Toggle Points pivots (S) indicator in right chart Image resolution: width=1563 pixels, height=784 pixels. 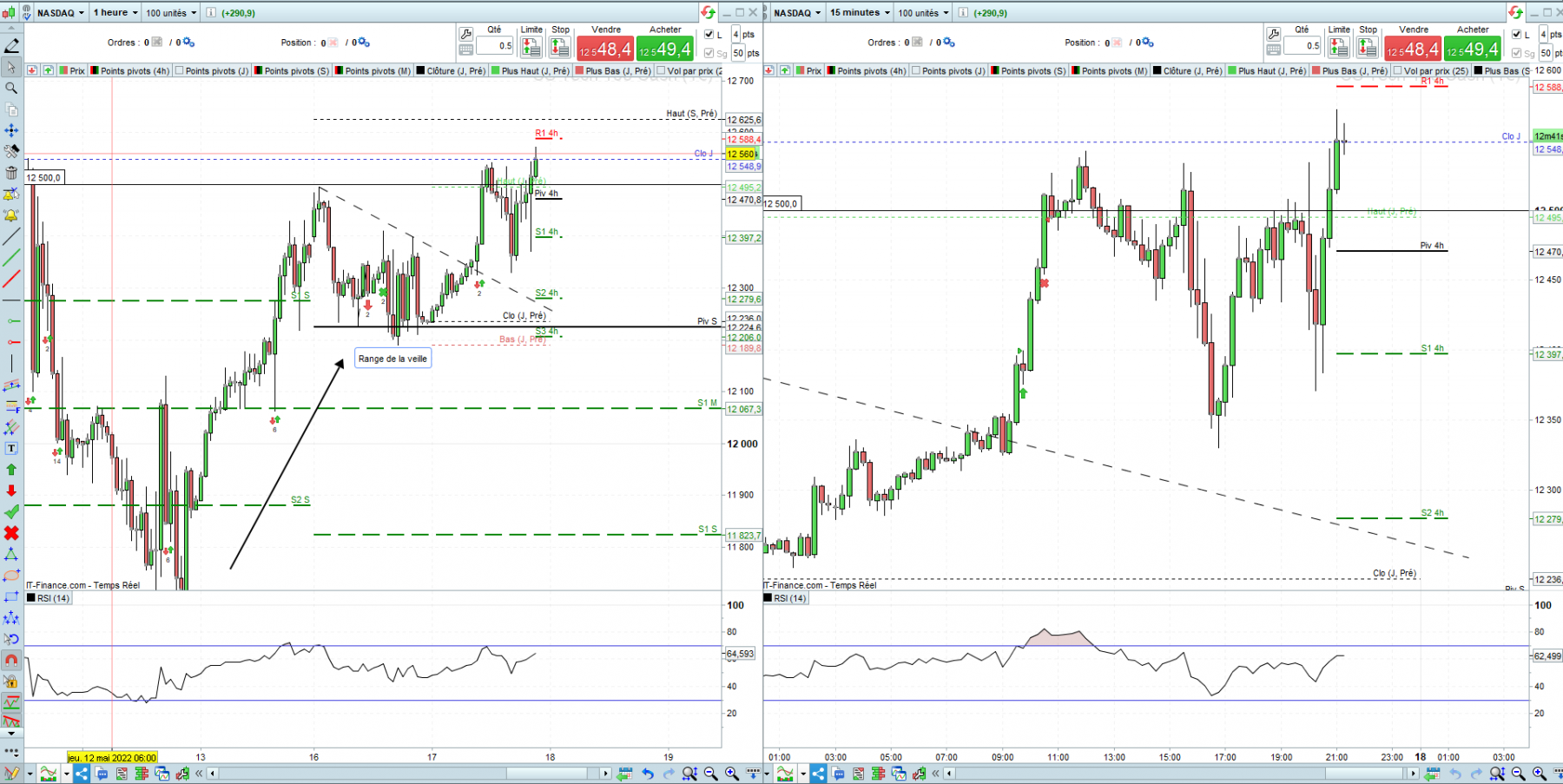coord(1028,71)
